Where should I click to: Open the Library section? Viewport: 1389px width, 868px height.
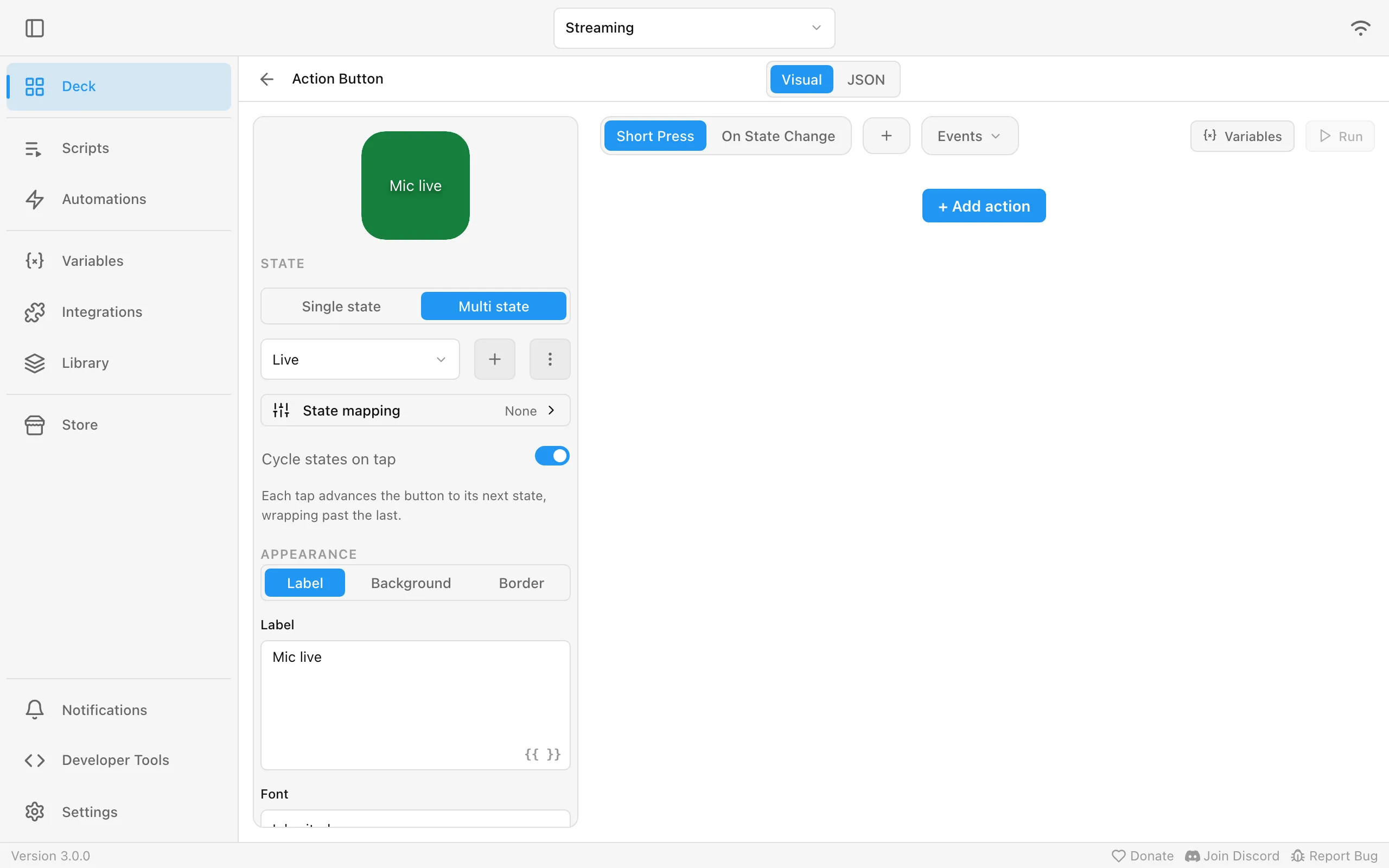(119, 363)
